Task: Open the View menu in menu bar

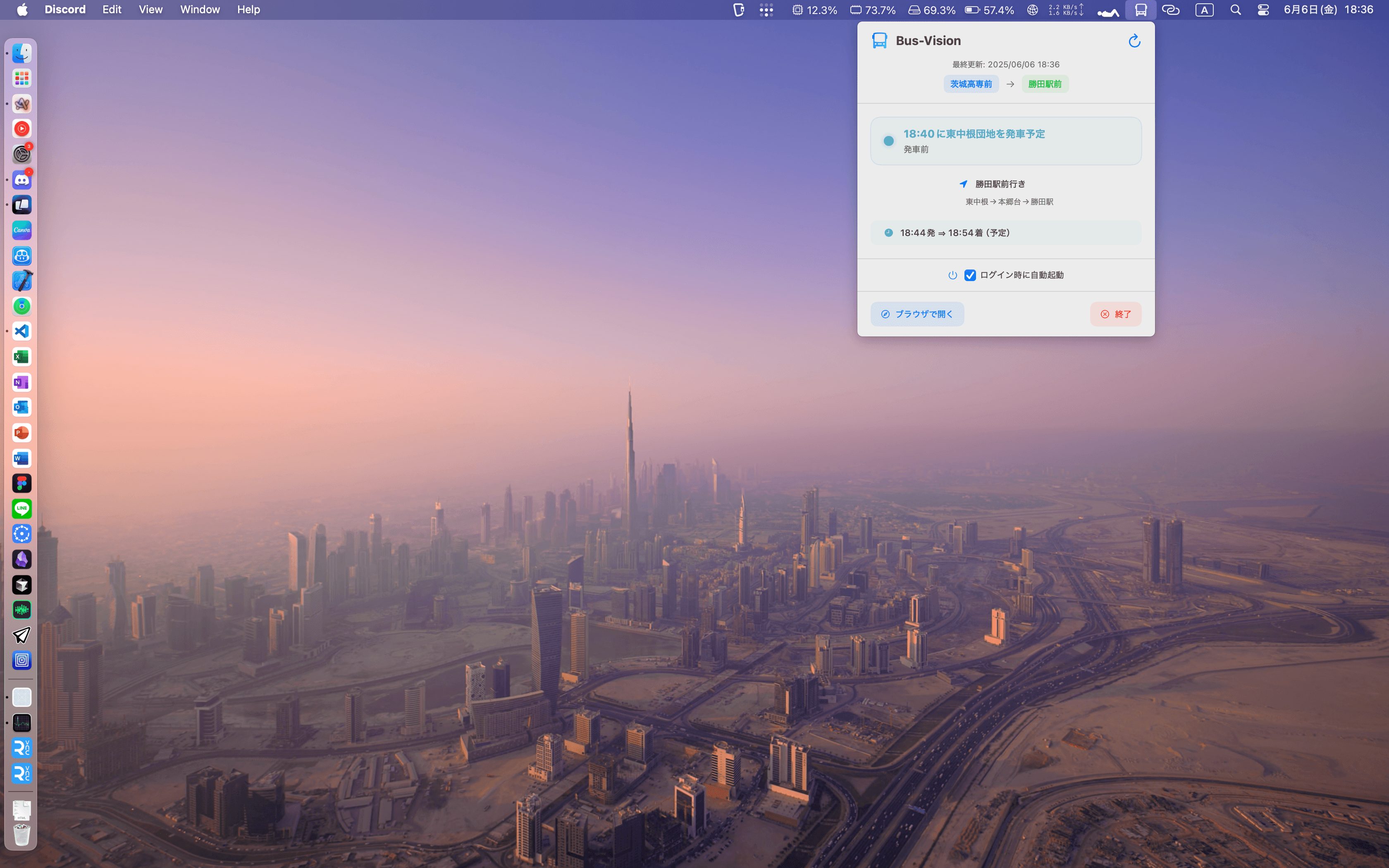Action: 150,10
